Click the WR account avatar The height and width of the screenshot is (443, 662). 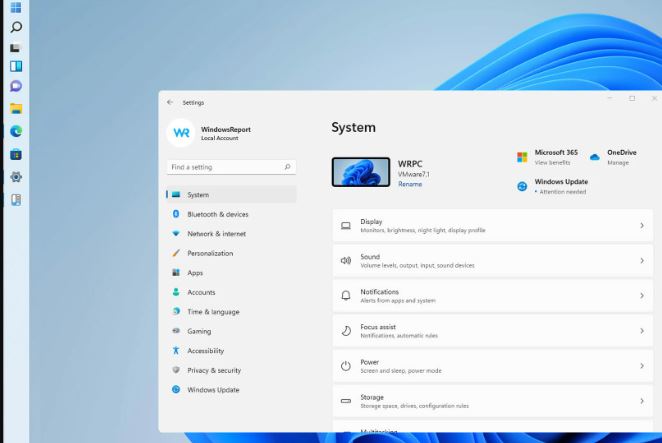coord(181,133)
